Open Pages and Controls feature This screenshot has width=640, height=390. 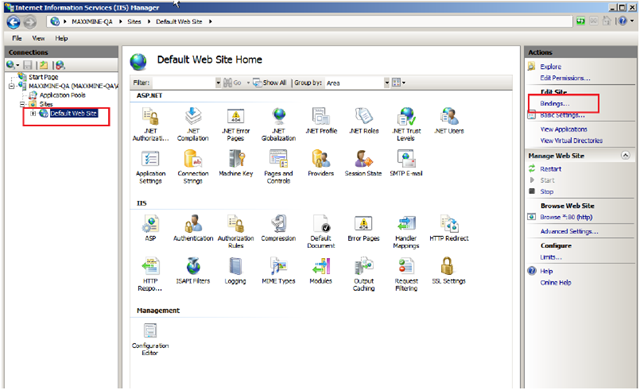click(x=278, y=167)
